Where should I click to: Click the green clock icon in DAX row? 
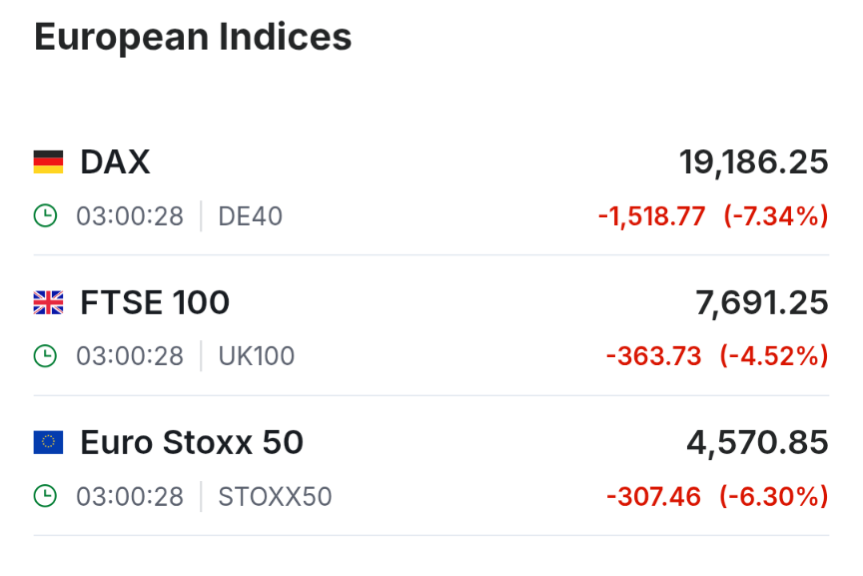click(x=45, y=216)
